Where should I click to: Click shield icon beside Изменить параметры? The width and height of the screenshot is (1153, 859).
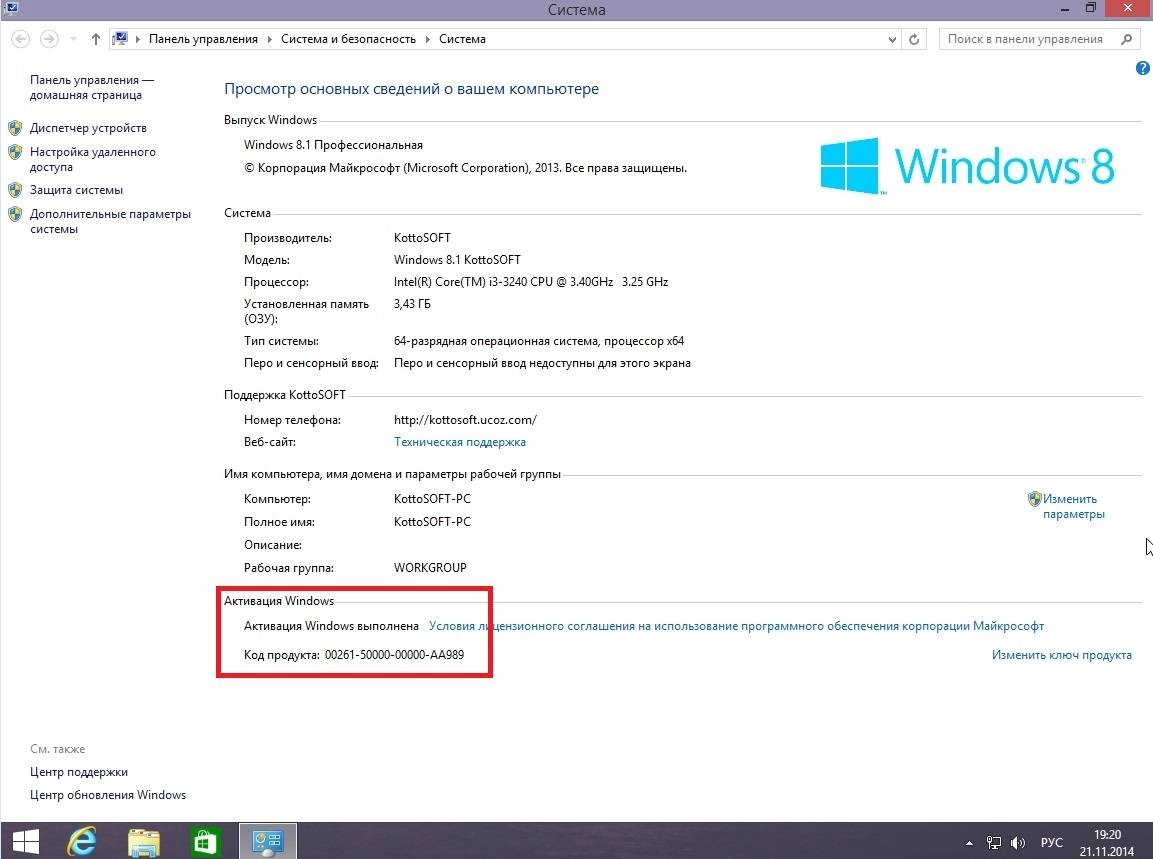pyautogui.click(x=1035, y=499)
